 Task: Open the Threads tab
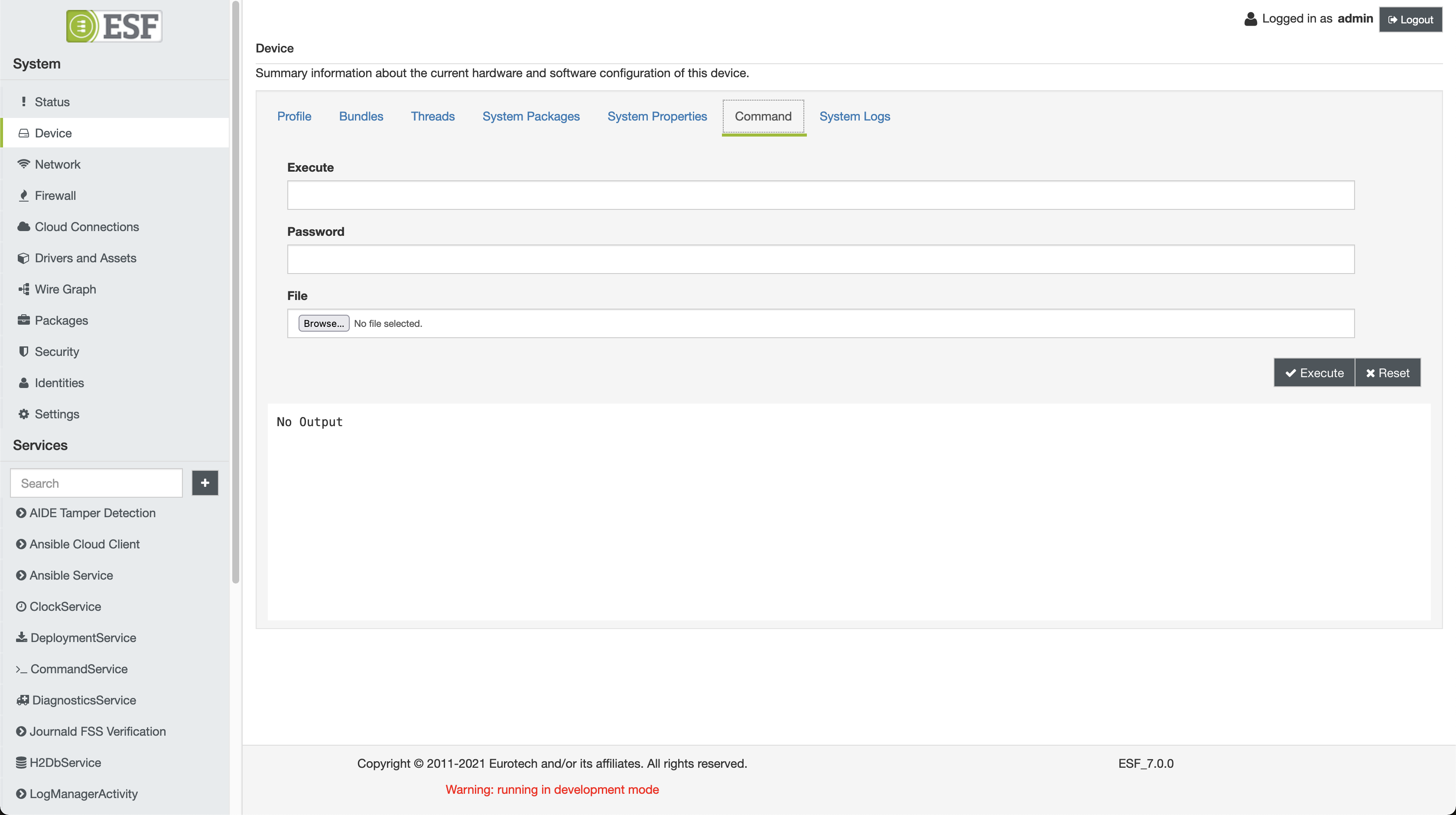click(432, 117)
